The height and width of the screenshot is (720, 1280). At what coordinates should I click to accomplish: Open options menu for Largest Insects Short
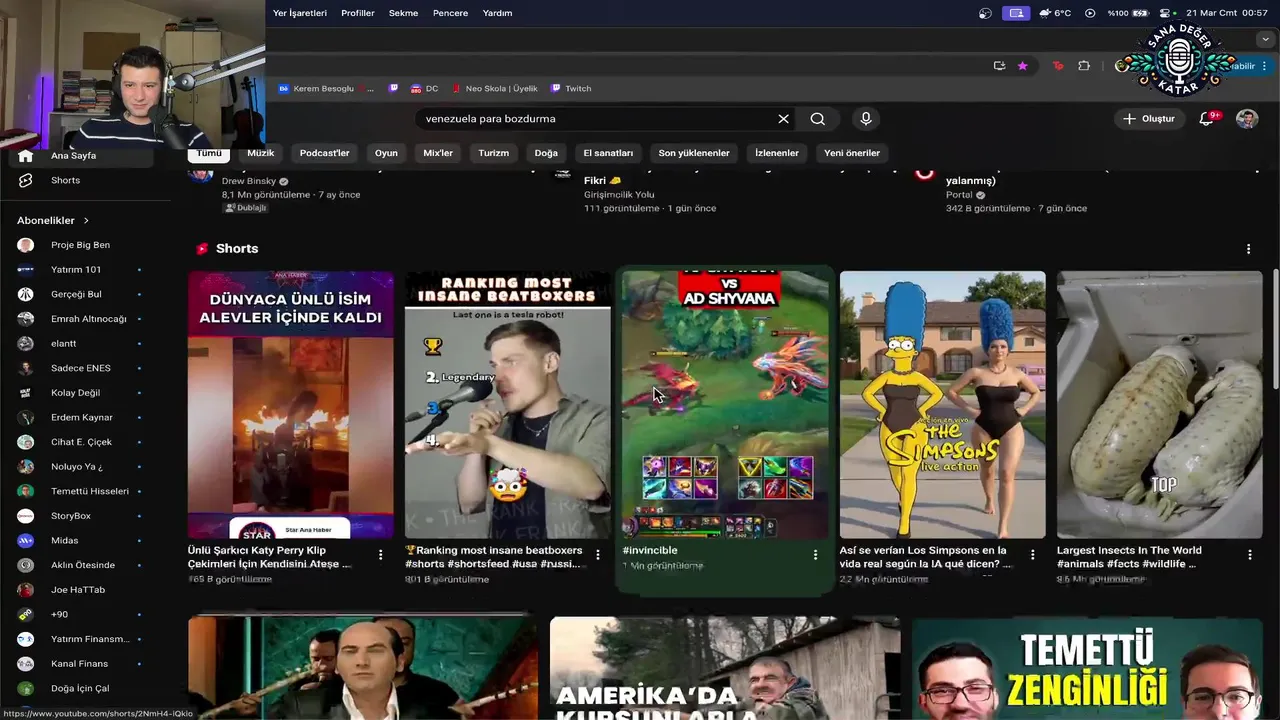1249,555
